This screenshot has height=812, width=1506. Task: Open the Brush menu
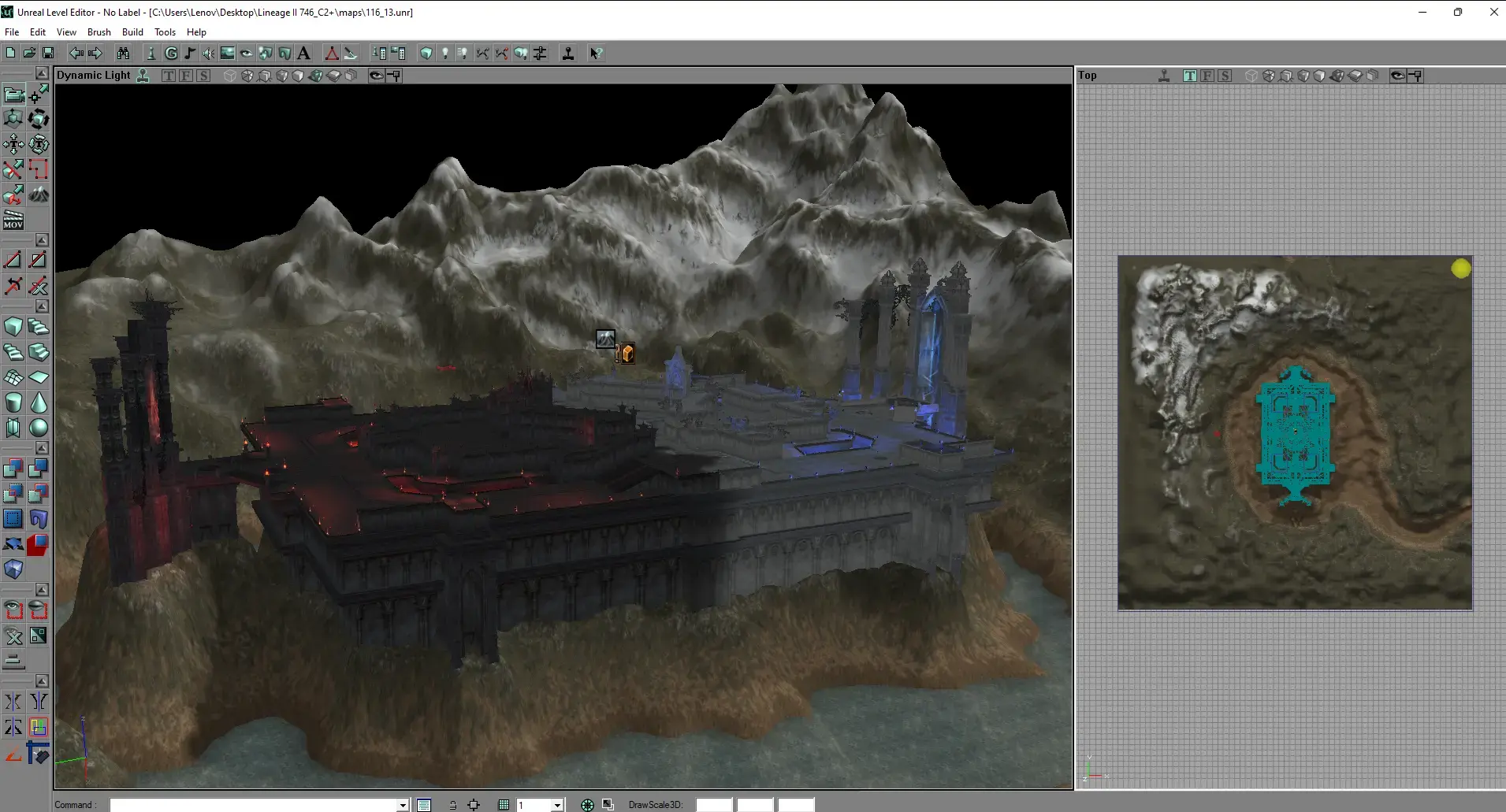99,32
